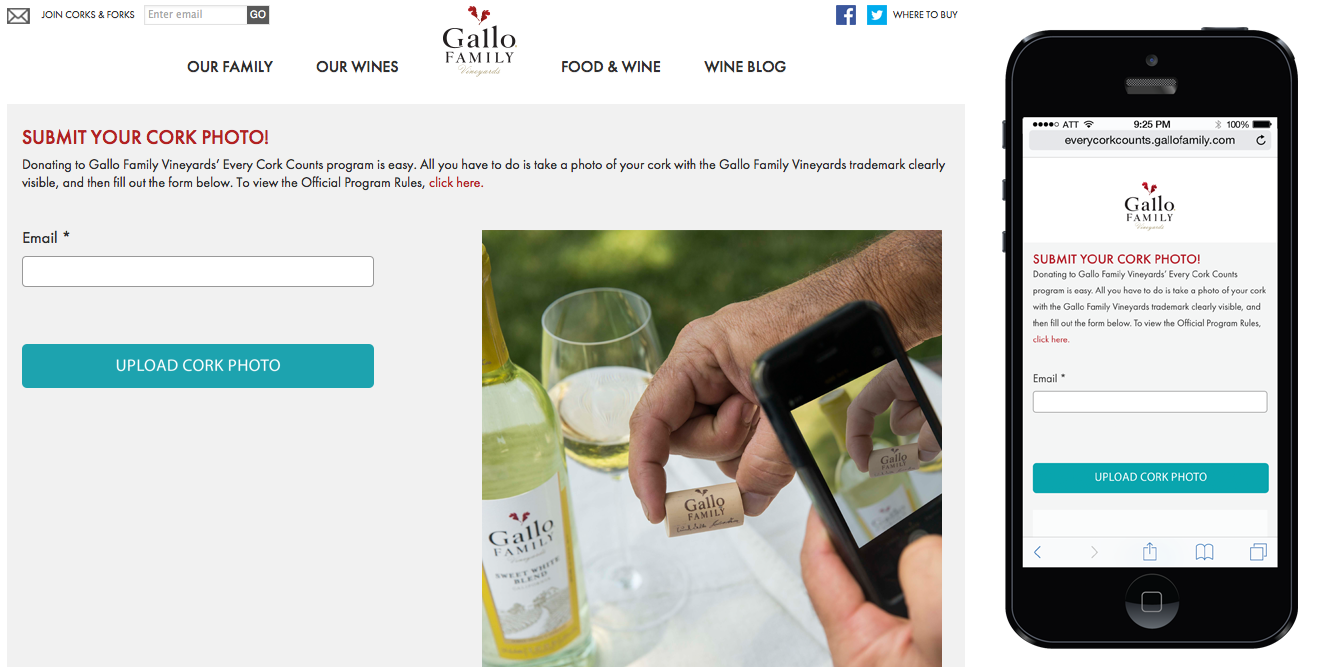The image size is (1330, 667).
Task: Click the GO newsletter button
Action: coord(258,15)
